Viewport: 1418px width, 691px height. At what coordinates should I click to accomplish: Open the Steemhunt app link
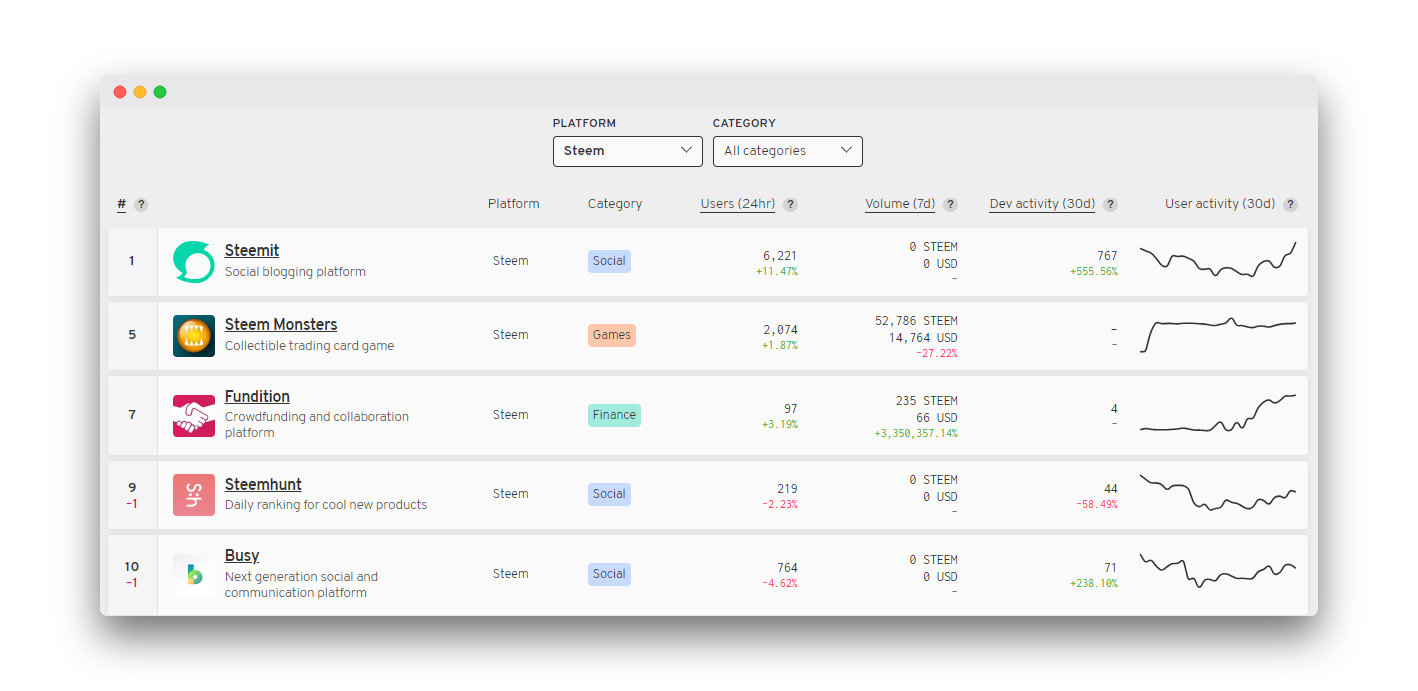(x=263, y=485)
